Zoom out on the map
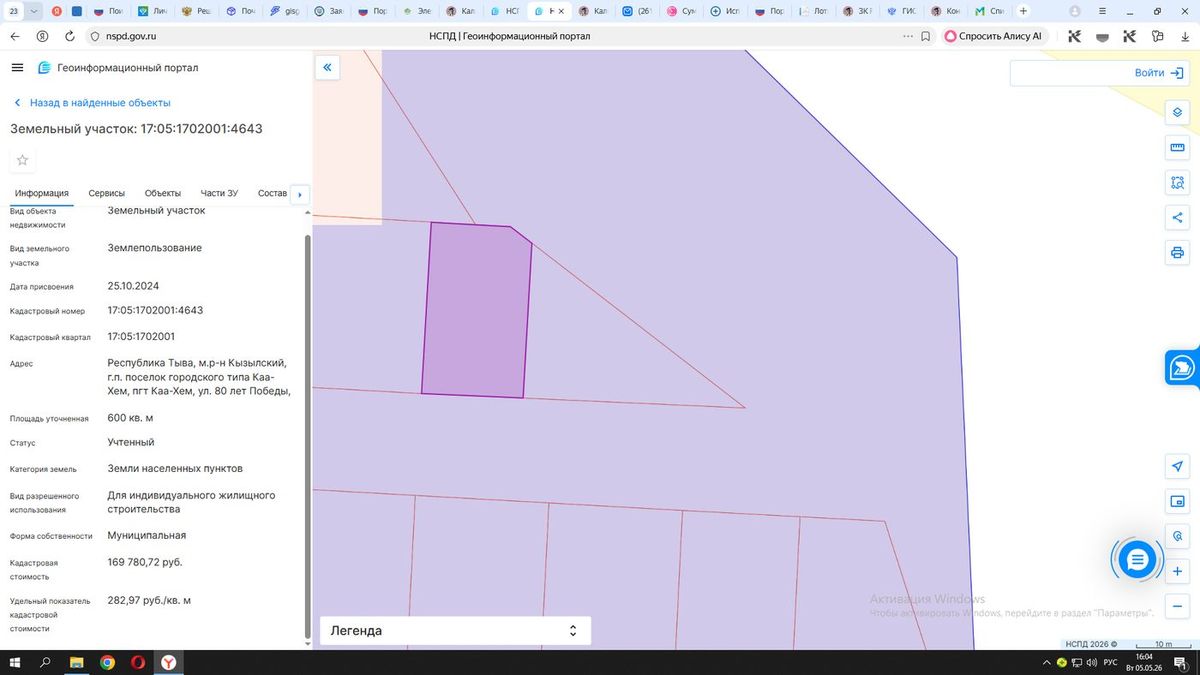 pyautogui.click(x=1177, y=607)
